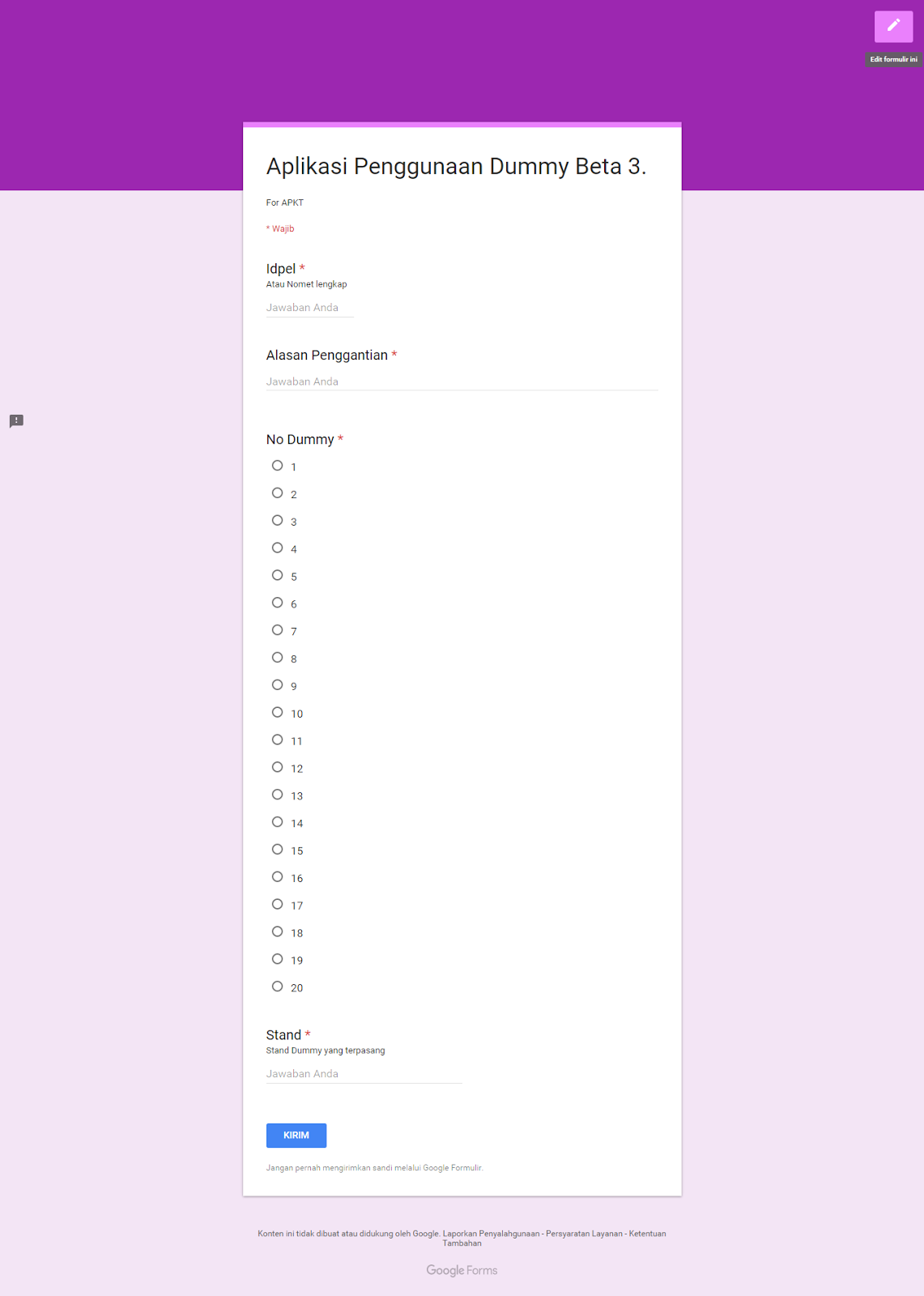Pick No Dummy option 5
This screenshot has height=1296, width=924.
[x=277, y=576]
